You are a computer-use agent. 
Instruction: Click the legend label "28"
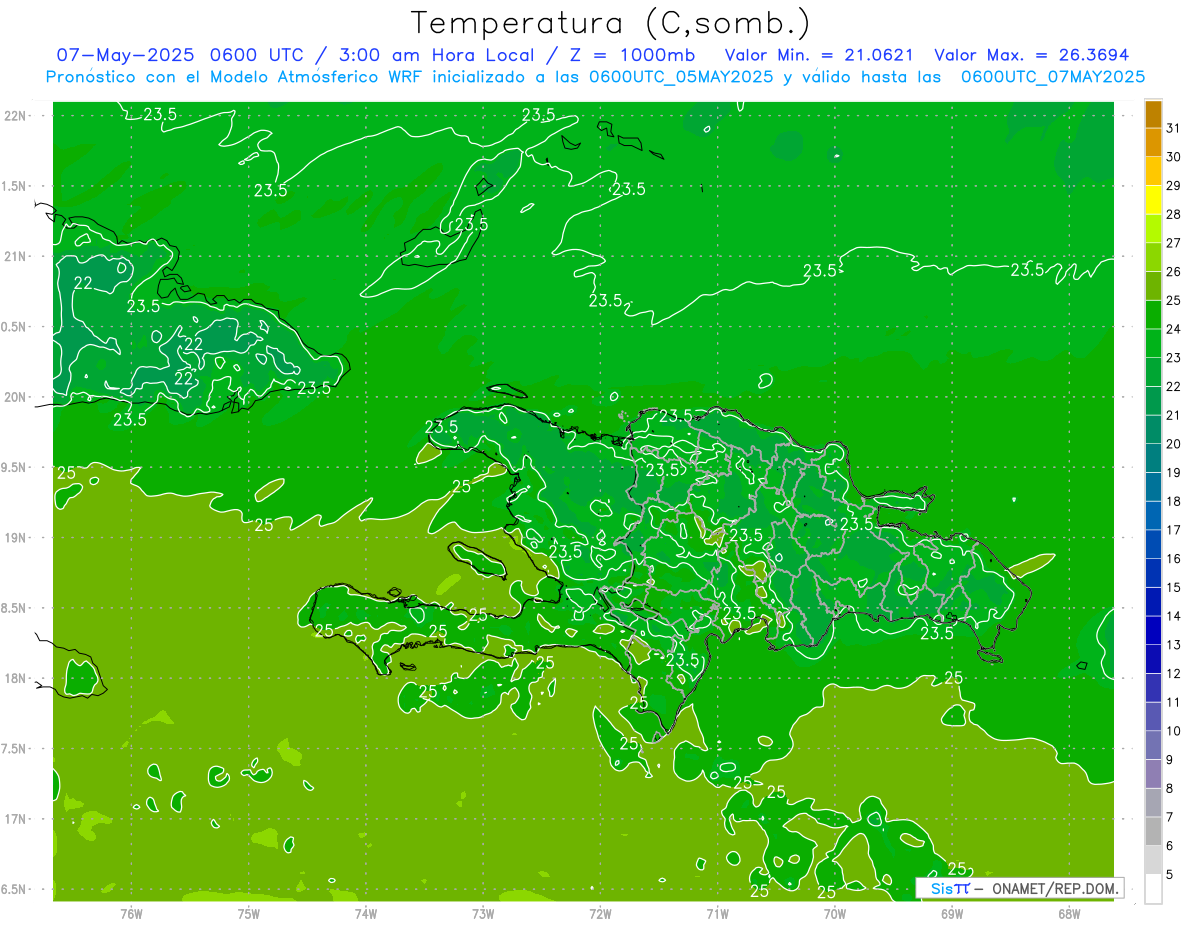coord(1173,215)
